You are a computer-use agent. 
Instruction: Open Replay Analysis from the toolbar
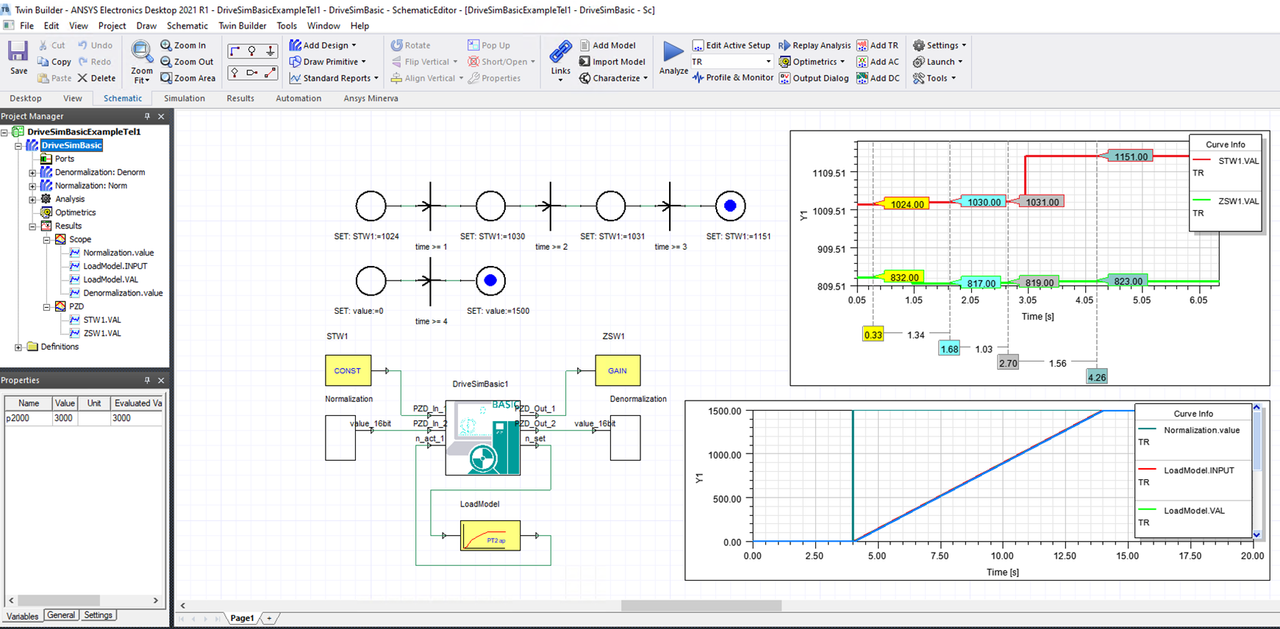coord(814,45)
